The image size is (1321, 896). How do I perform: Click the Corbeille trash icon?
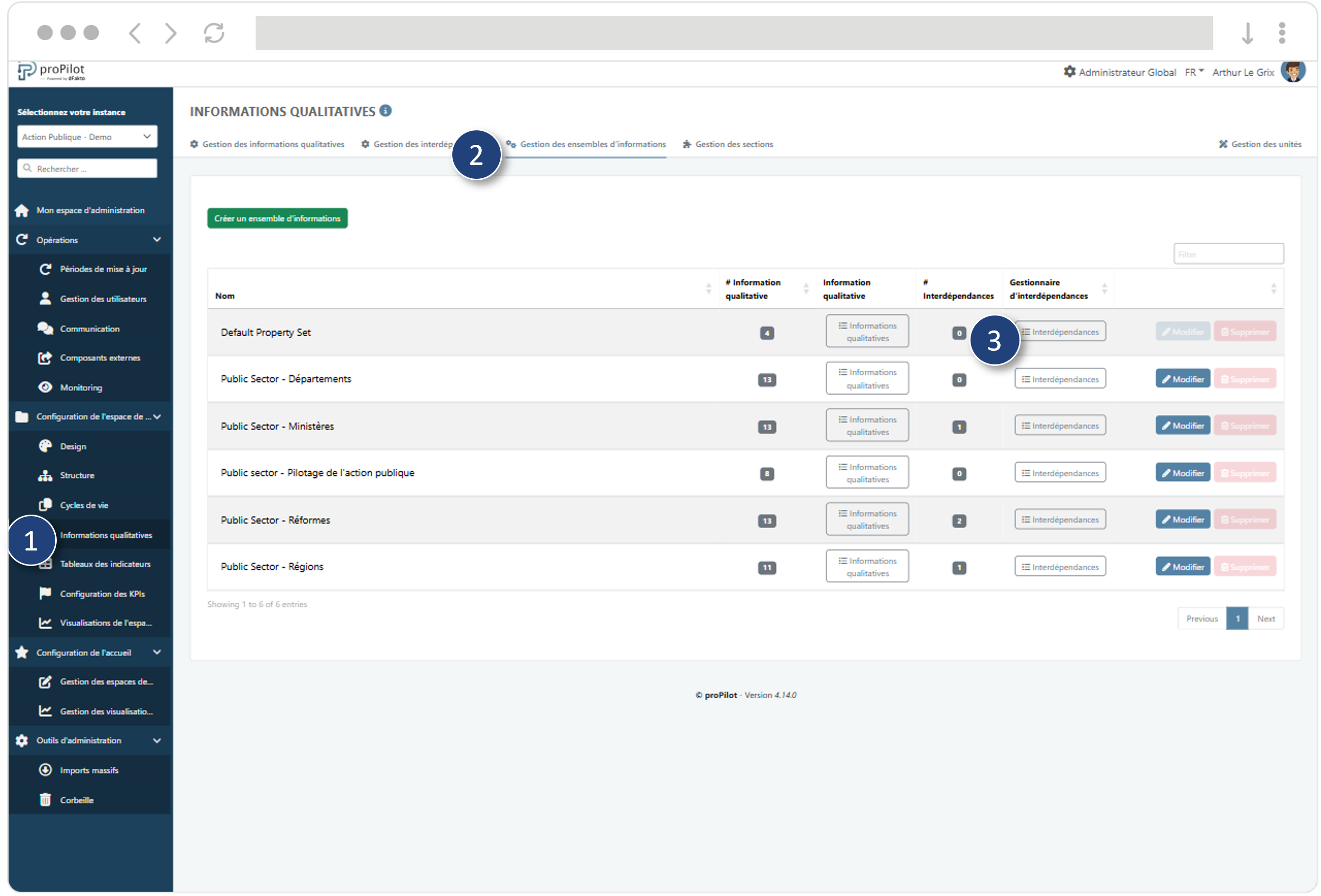pos(46,800)
